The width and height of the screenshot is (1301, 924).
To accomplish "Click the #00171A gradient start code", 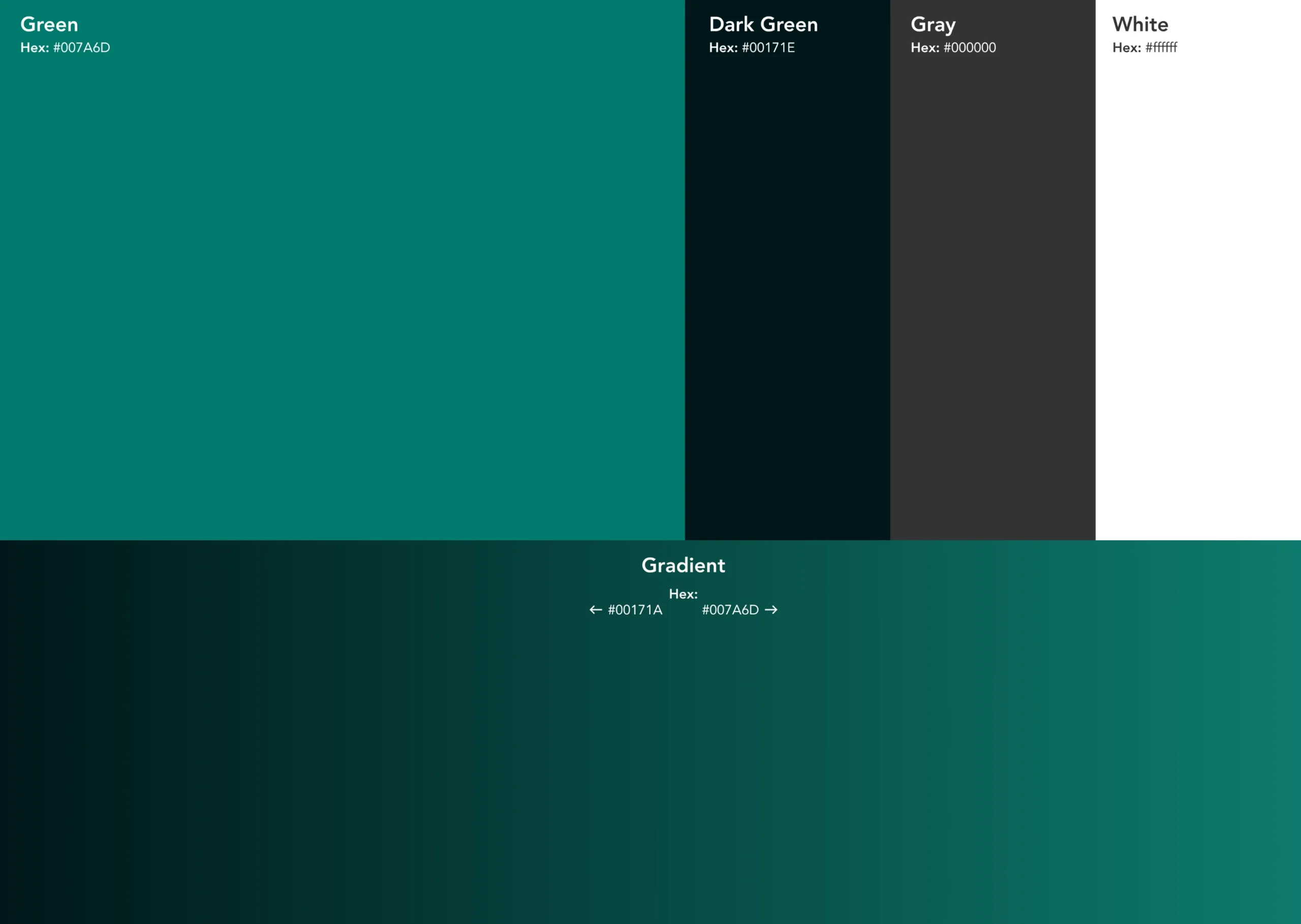I will (635, 610).
